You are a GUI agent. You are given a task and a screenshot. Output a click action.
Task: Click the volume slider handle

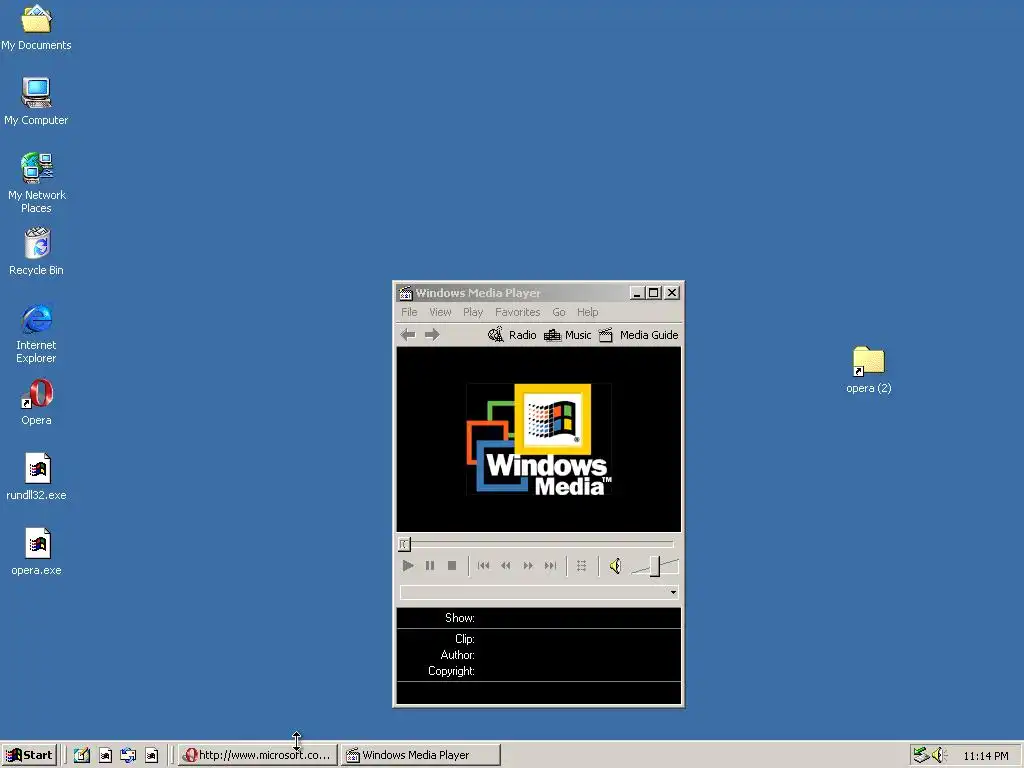click(655, 566)
